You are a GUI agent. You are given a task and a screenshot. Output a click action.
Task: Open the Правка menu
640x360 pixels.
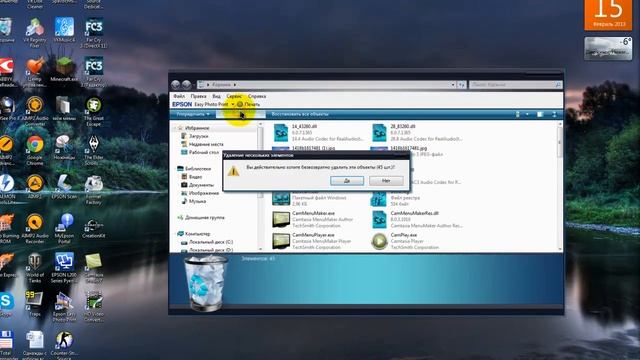pyautogui.click(x=198, y=96)
